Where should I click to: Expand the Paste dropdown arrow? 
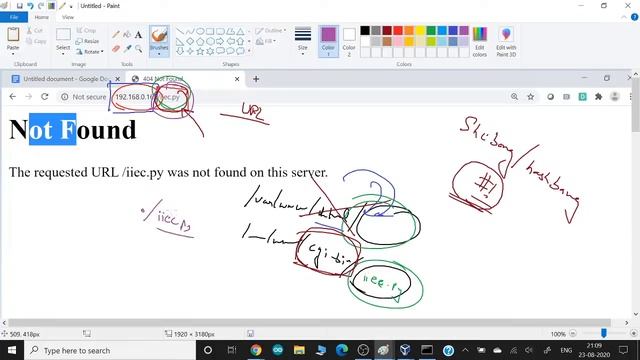coord(13,54)
